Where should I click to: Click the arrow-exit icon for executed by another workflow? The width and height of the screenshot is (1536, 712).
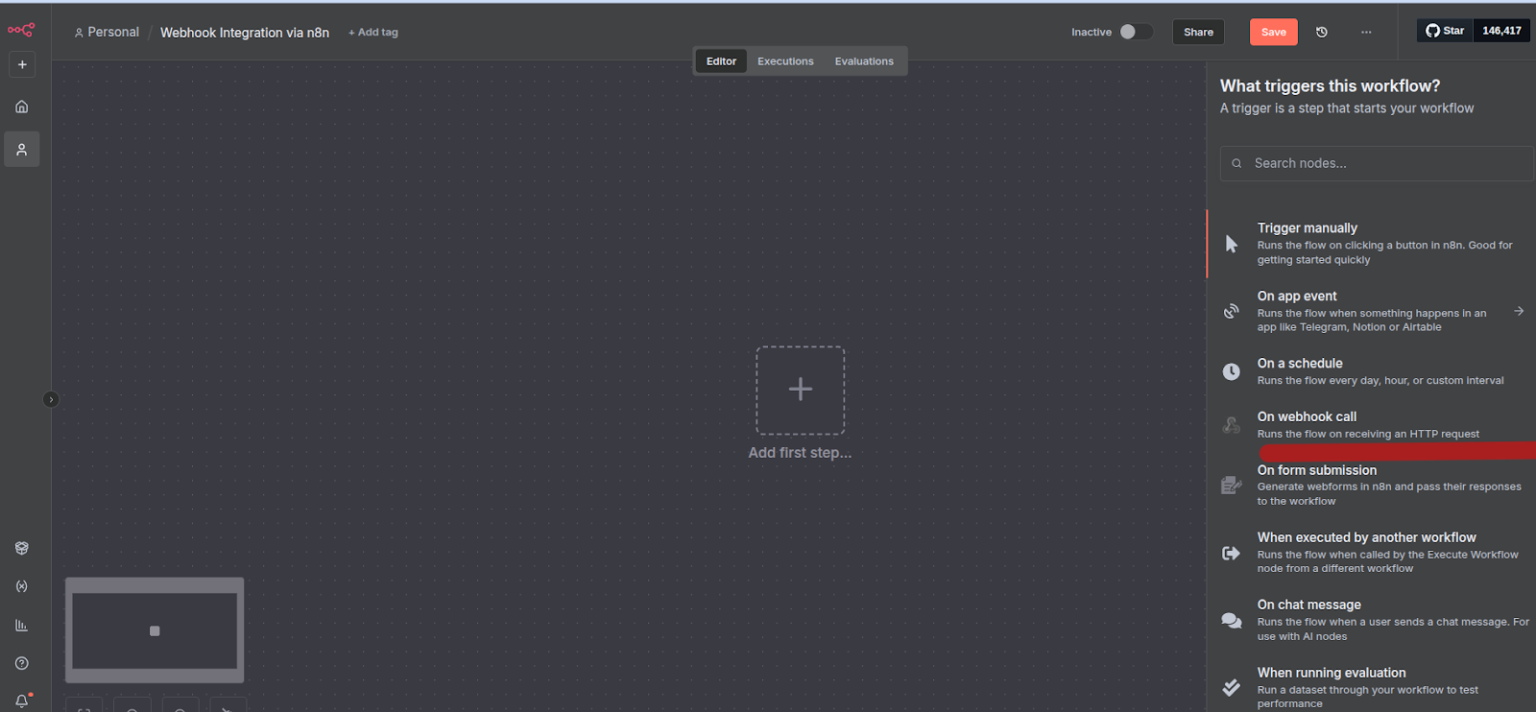pyautogui.click(x=1231, y=553)
